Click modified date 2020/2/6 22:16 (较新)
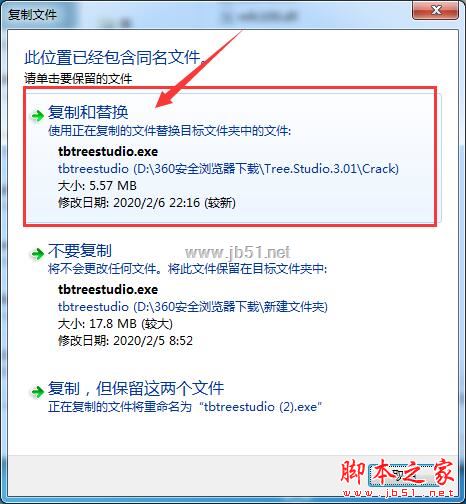 147,203
